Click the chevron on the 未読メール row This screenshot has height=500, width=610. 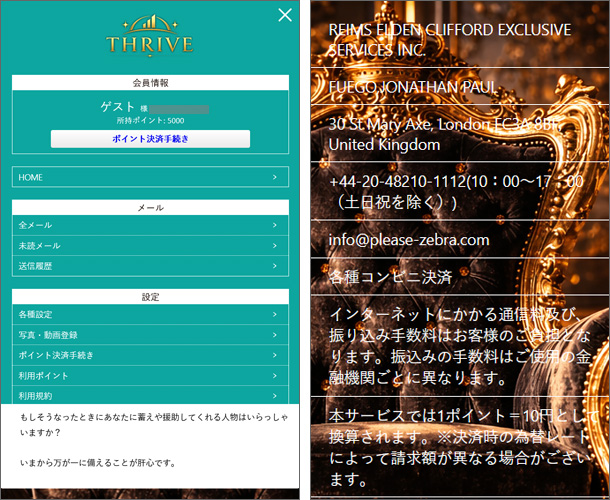tap(275, 246)
